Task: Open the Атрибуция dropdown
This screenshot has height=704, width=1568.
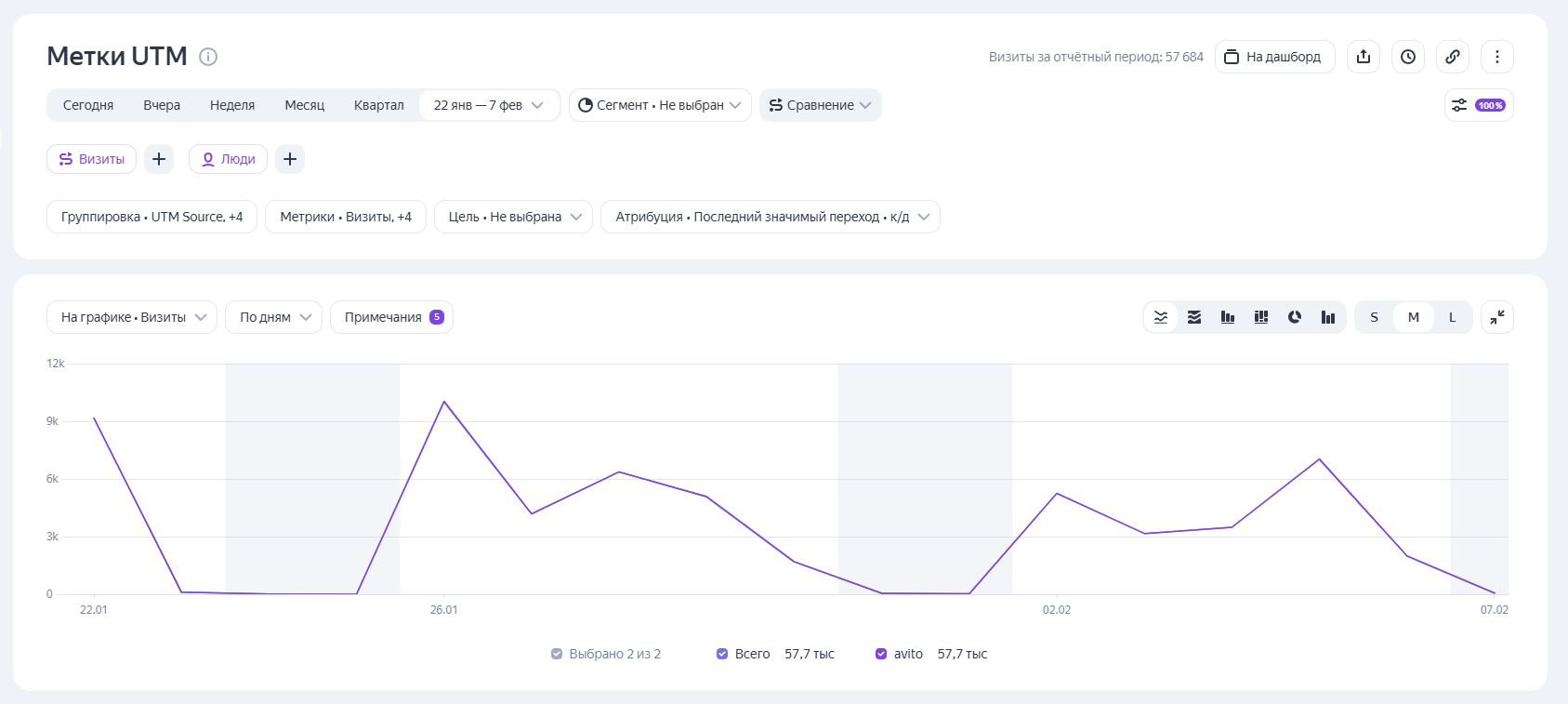Action: click(771, 217)
